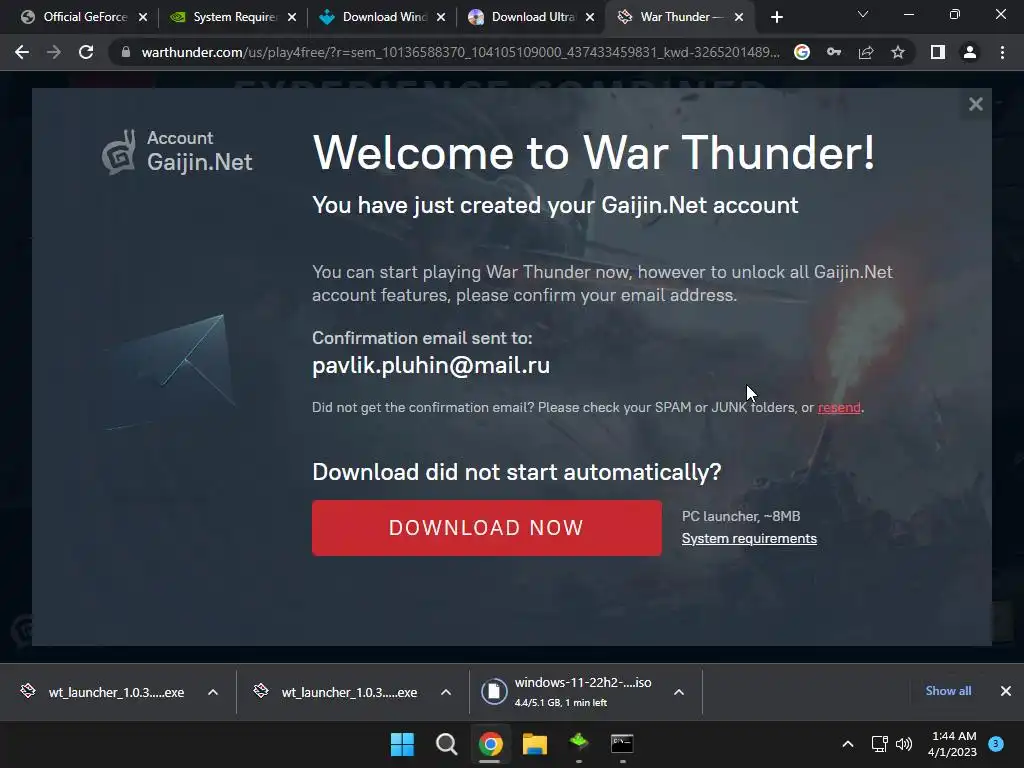Viewport: 1024px width, 768px height.
Task: Close the Download Windows tab
Action: coord(441,17)
